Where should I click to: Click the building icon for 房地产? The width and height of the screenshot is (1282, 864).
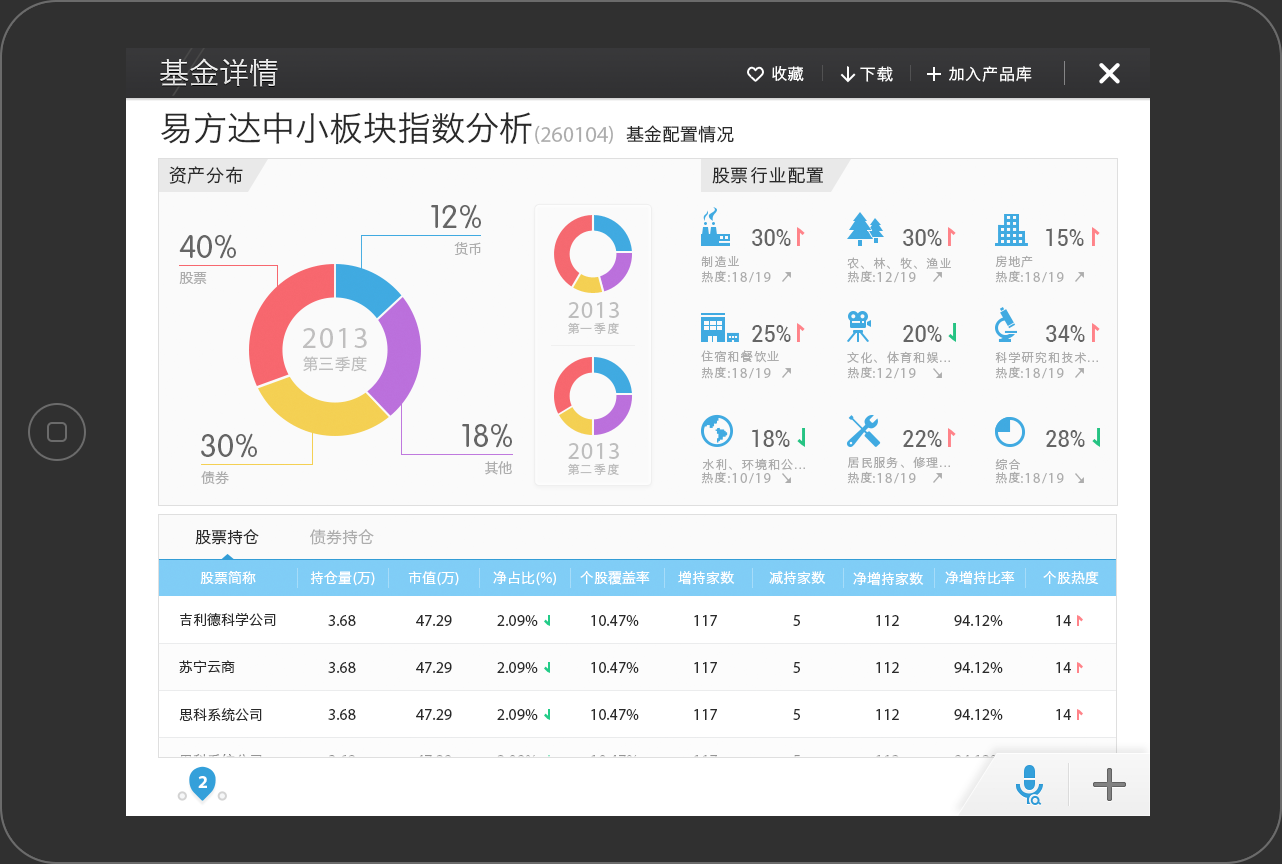click(x=1011, y=230)
